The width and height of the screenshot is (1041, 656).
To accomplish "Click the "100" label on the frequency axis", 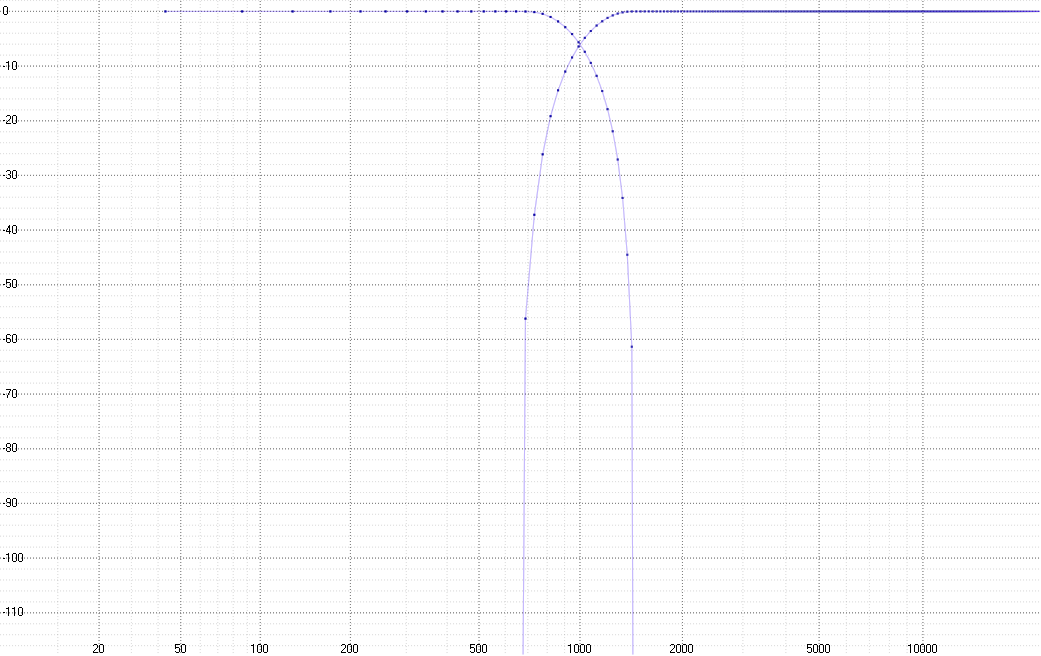I will tap(260, 649).
